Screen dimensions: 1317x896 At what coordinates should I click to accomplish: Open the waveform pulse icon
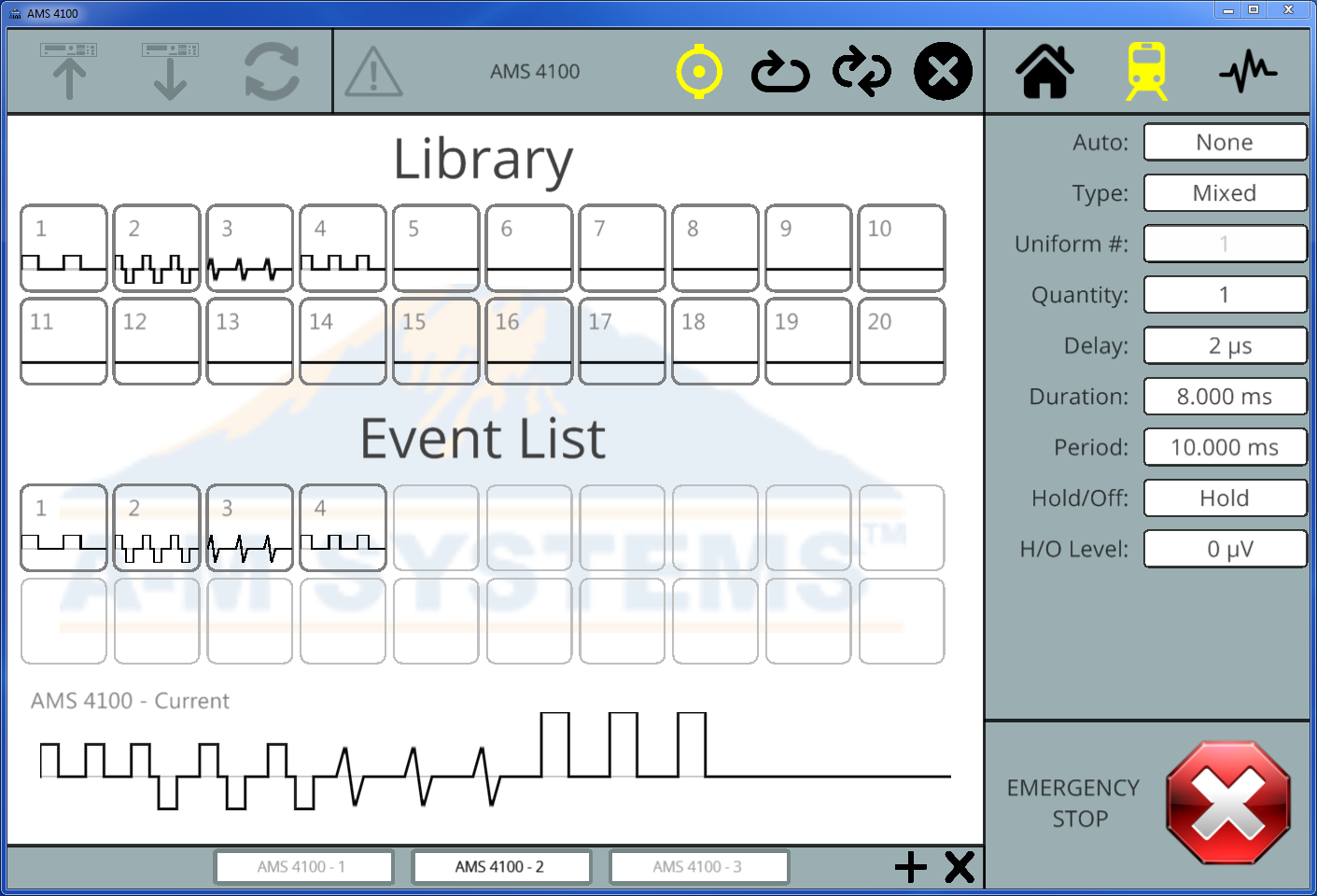tap(1248, 72)
